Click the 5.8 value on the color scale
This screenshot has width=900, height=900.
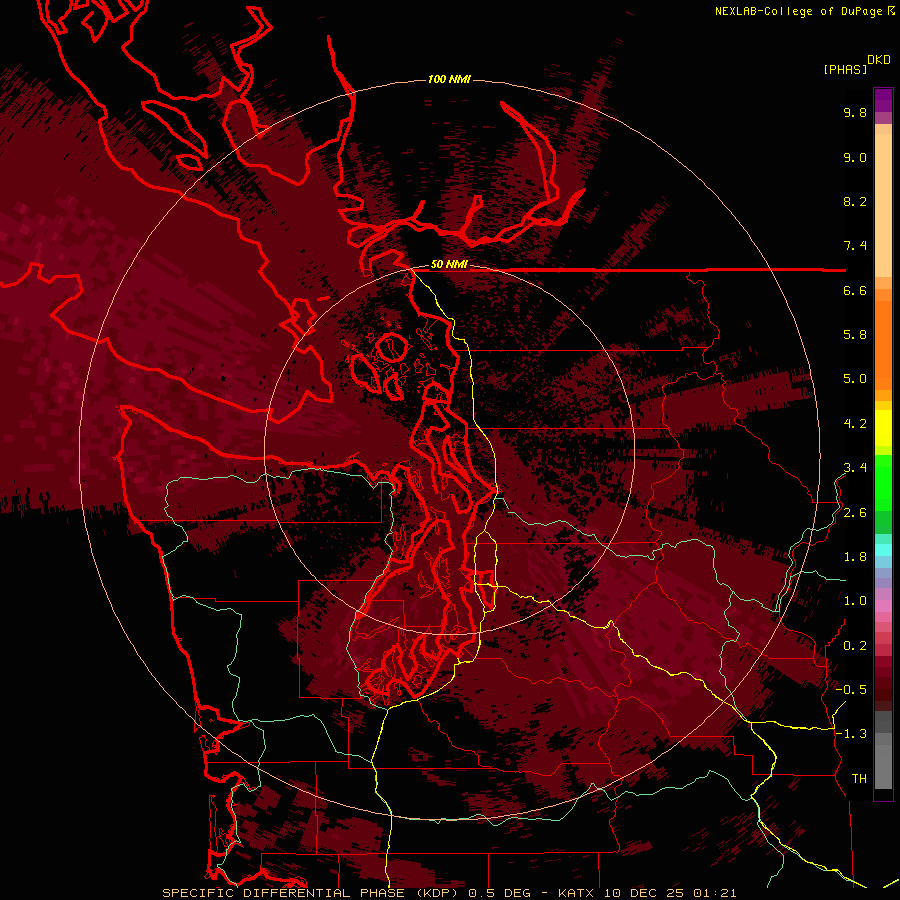pyautogui.click(x=855, y=335)
